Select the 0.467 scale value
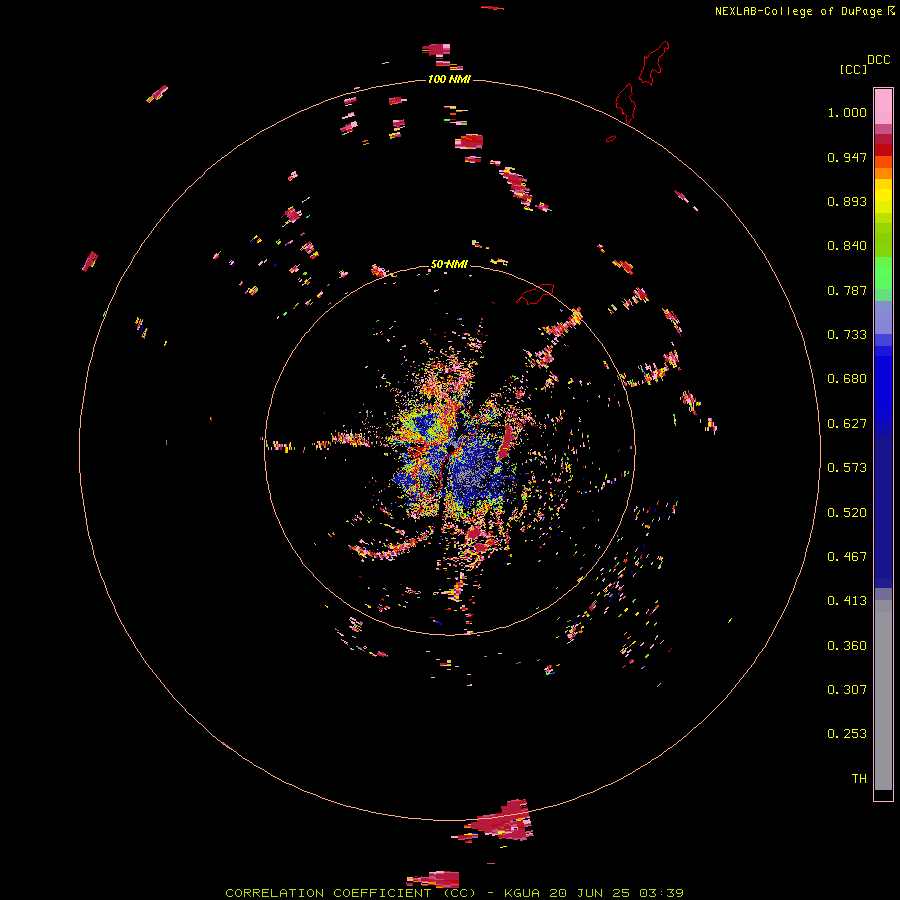The image size is (900, 900). coord(847,557)
